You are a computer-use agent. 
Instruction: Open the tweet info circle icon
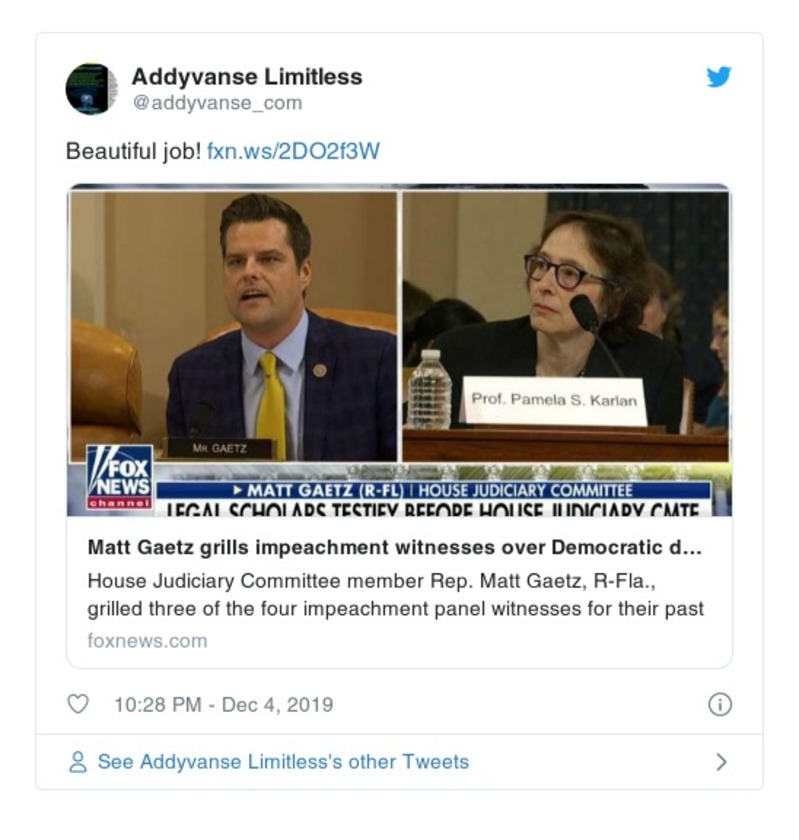coord(720,704)
